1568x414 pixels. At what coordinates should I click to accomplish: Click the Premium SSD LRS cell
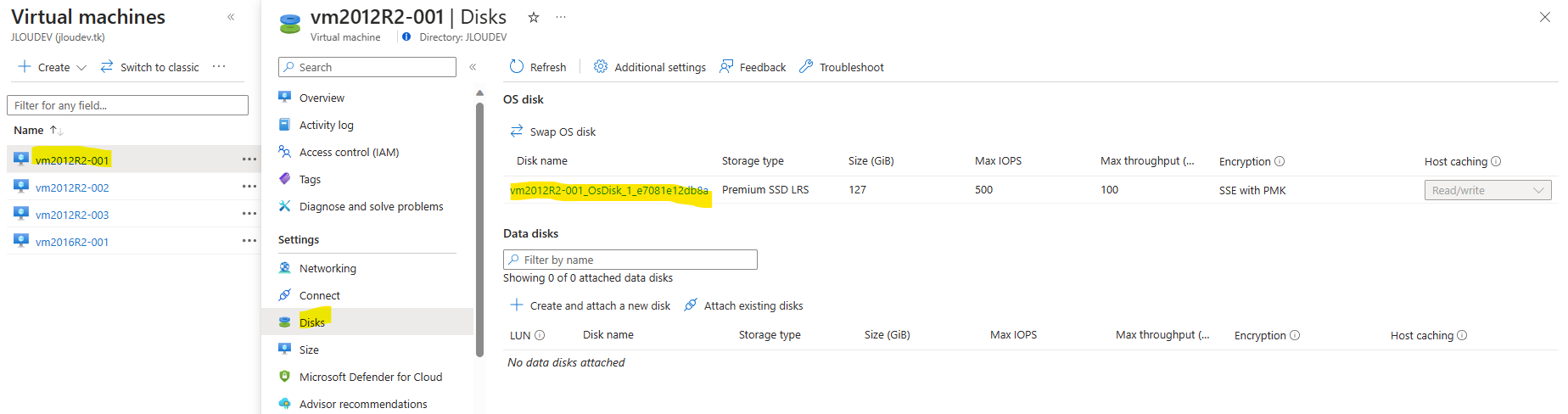[765, 190]
